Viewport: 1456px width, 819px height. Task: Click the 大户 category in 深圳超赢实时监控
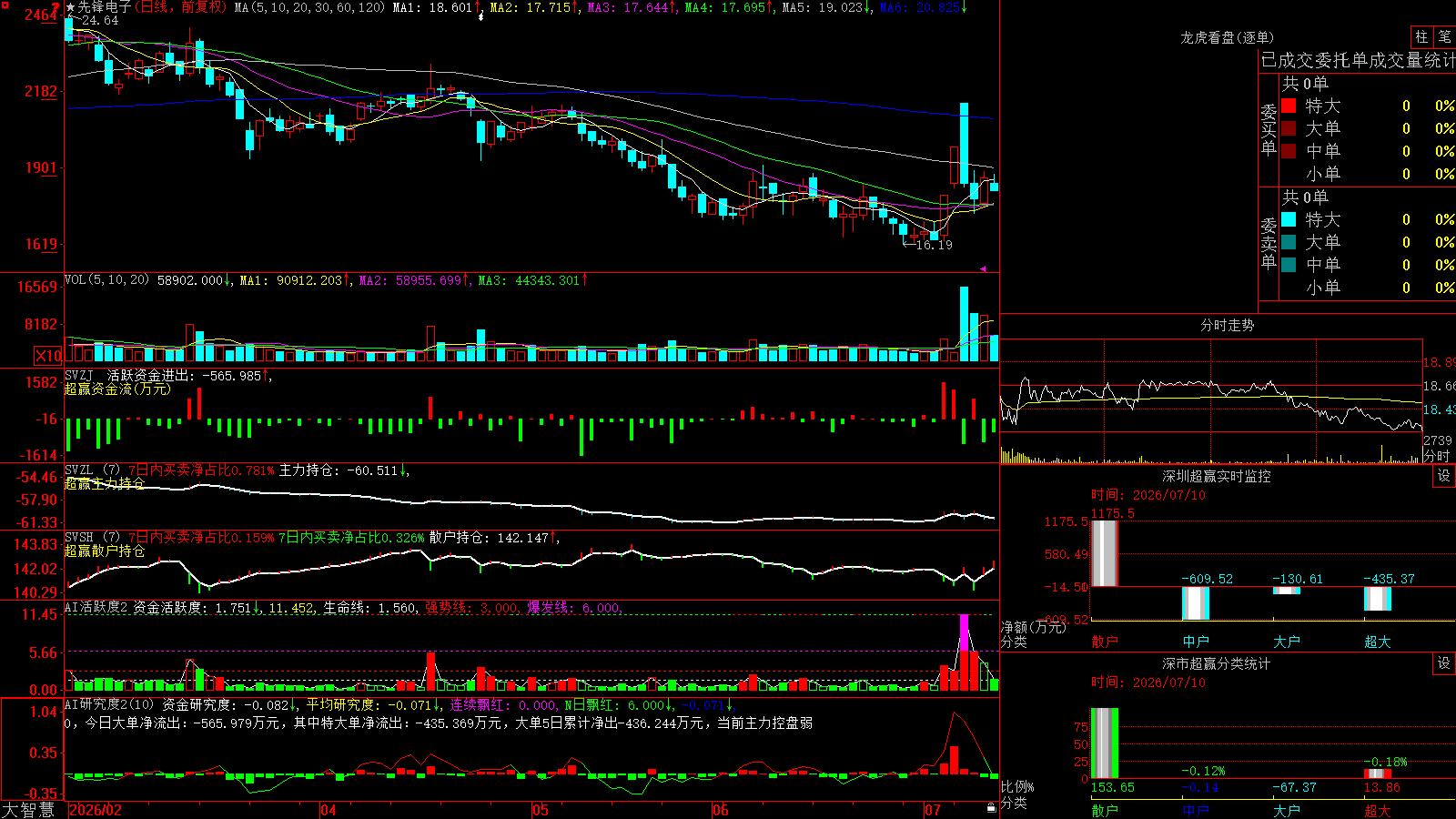pos(1287,642)
